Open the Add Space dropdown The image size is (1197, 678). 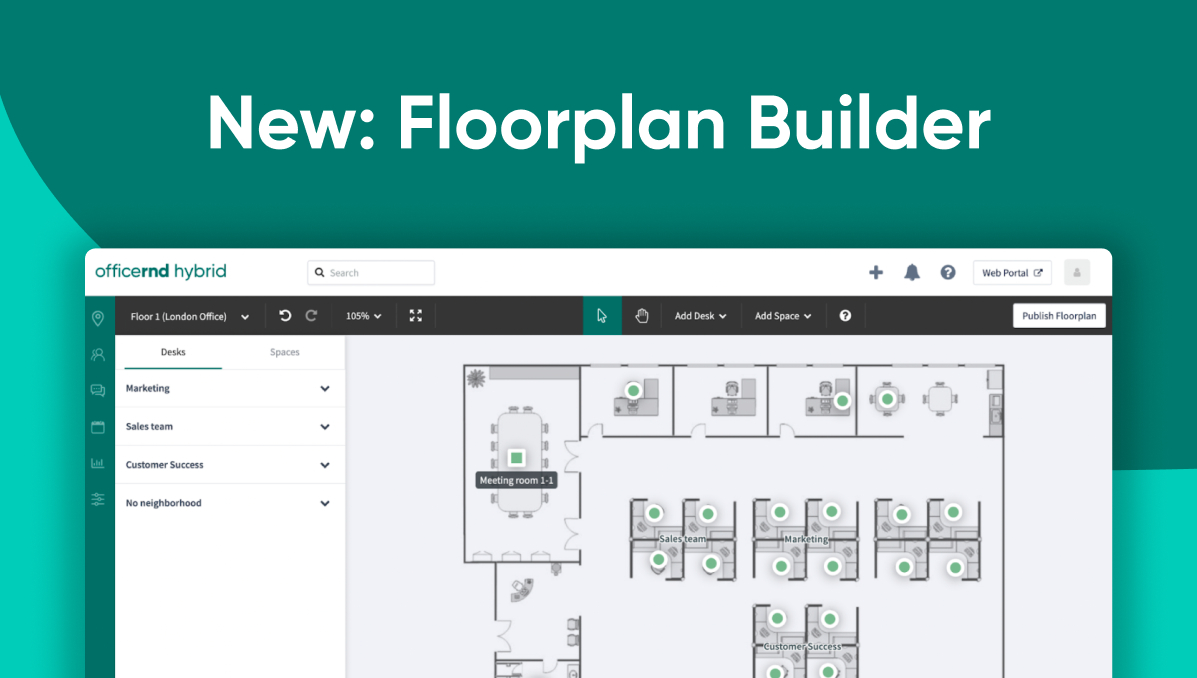pyautogui.click(x=782, y=315)
